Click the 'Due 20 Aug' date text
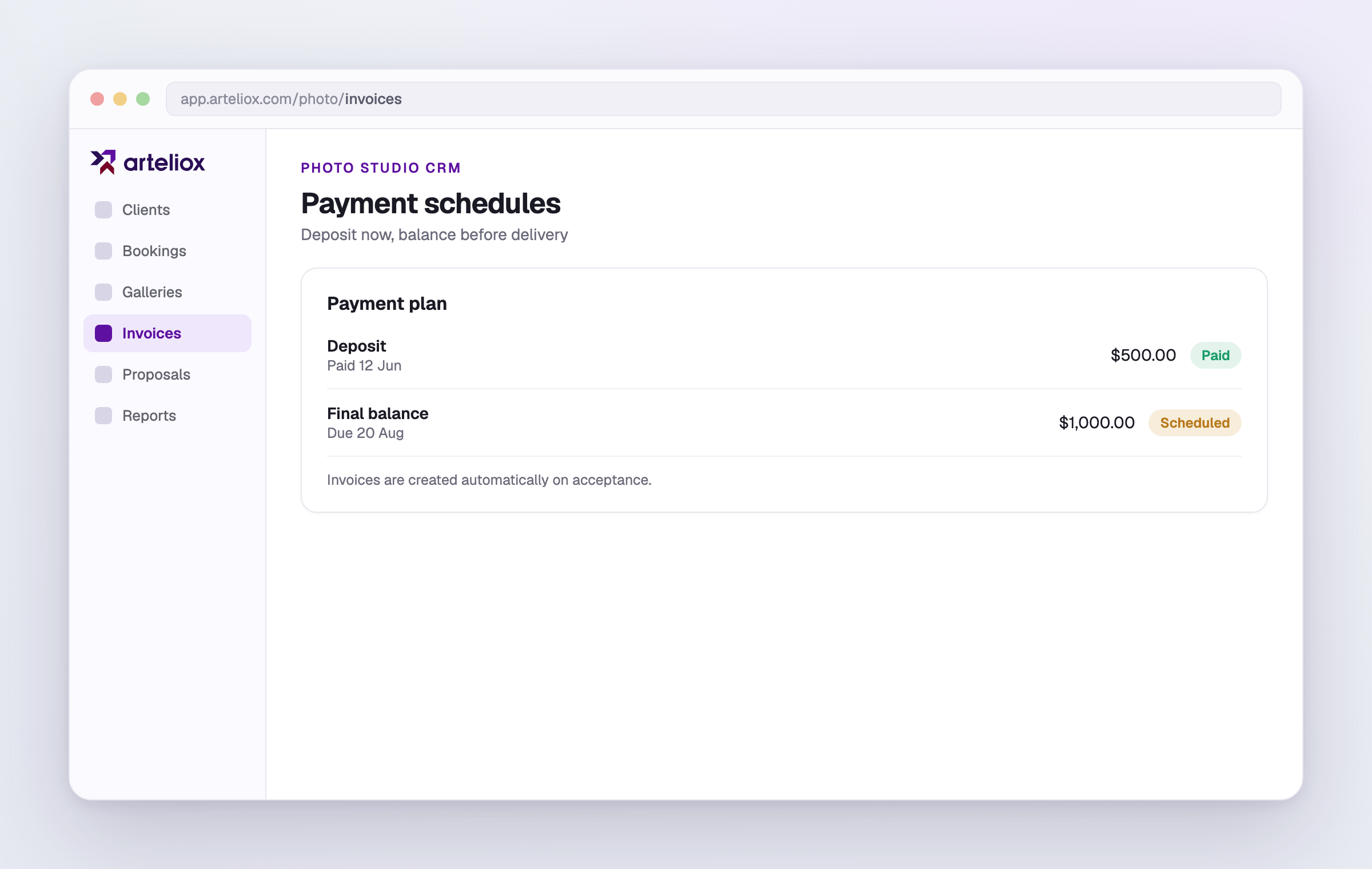Screen dimensions: 1372x869 365,433
